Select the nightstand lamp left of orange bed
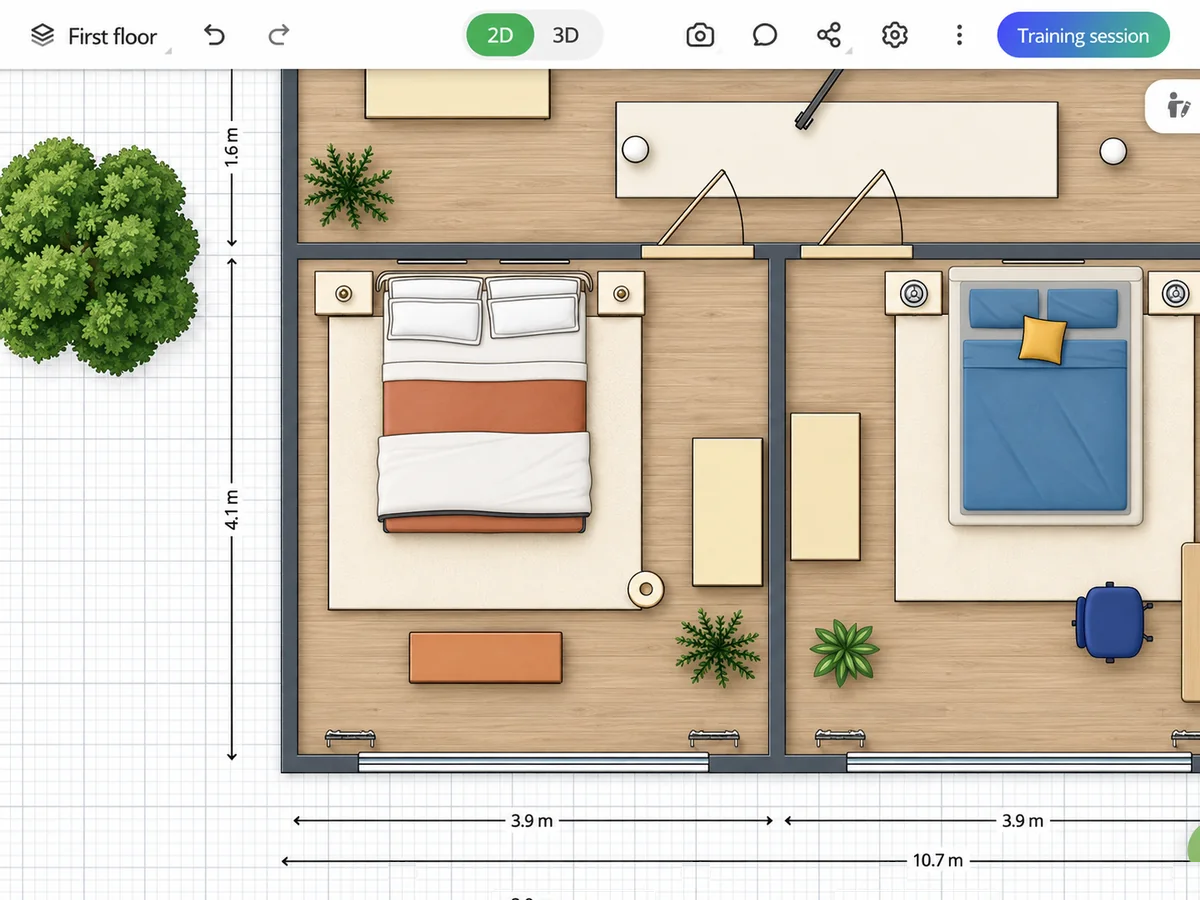Viewport: 1200px width, 900px height. click(343, 294)
